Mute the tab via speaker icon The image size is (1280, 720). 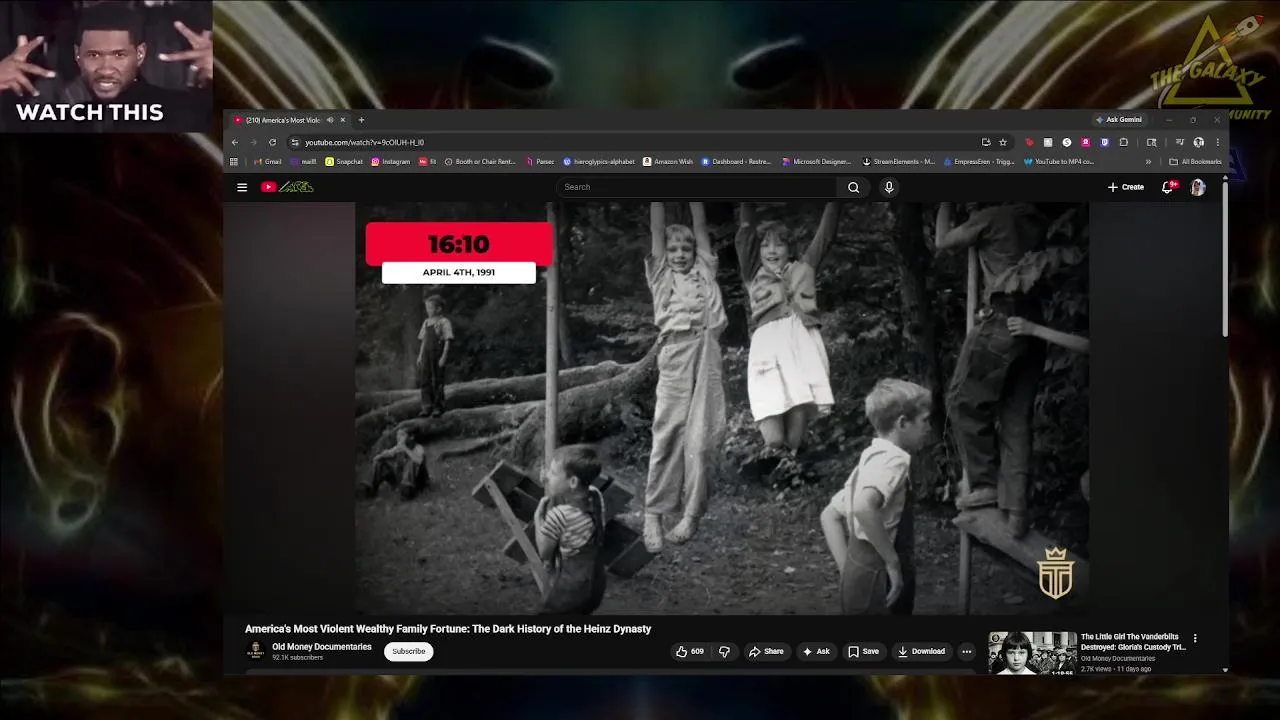tap(330, 120)
